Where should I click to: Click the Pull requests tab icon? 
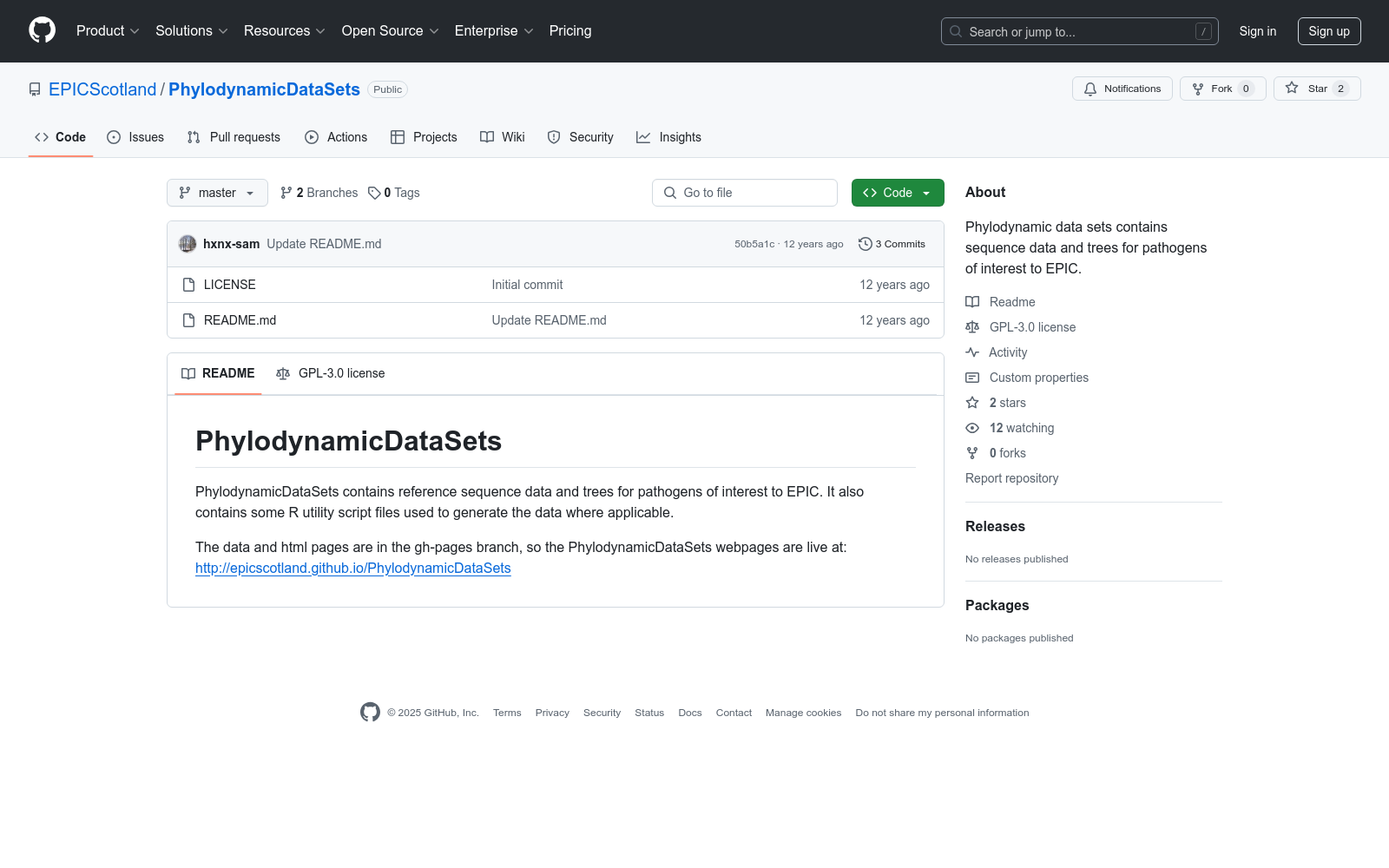194,137
